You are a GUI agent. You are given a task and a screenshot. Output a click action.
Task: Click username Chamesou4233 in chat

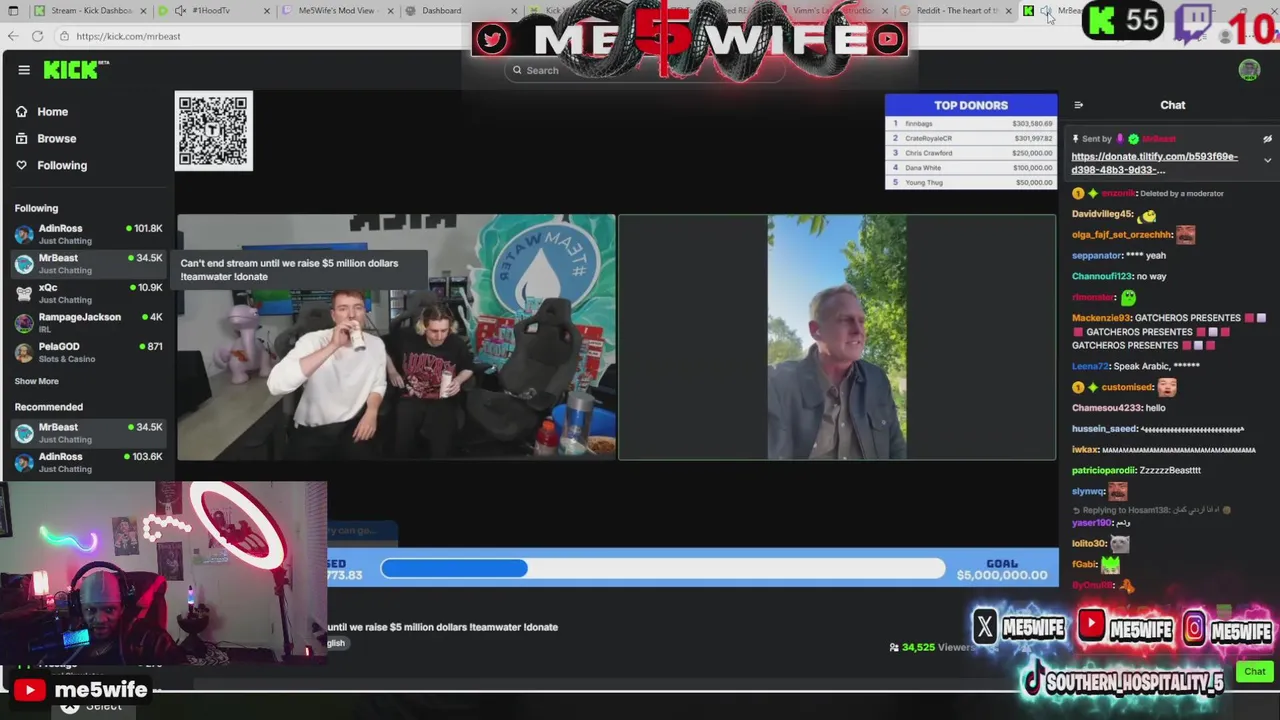point(1106,408)
